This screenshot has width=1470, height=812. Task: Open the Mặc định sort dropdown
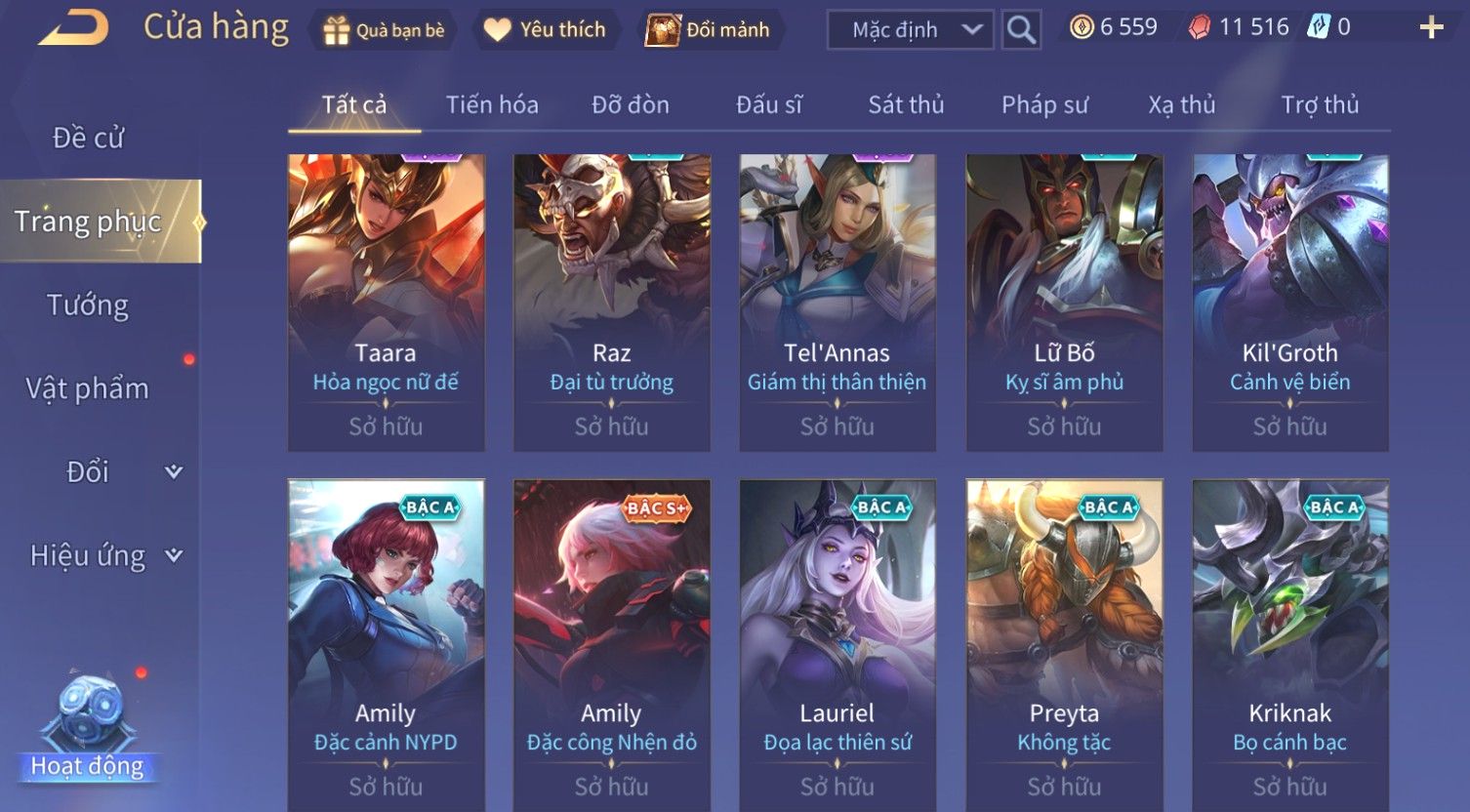tap(910, 30)
